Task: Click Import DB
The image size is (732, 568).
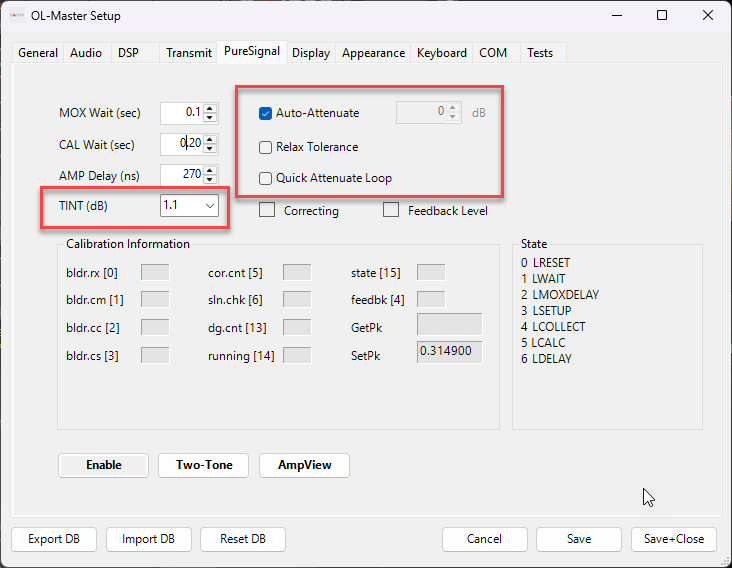Action: 148,539
